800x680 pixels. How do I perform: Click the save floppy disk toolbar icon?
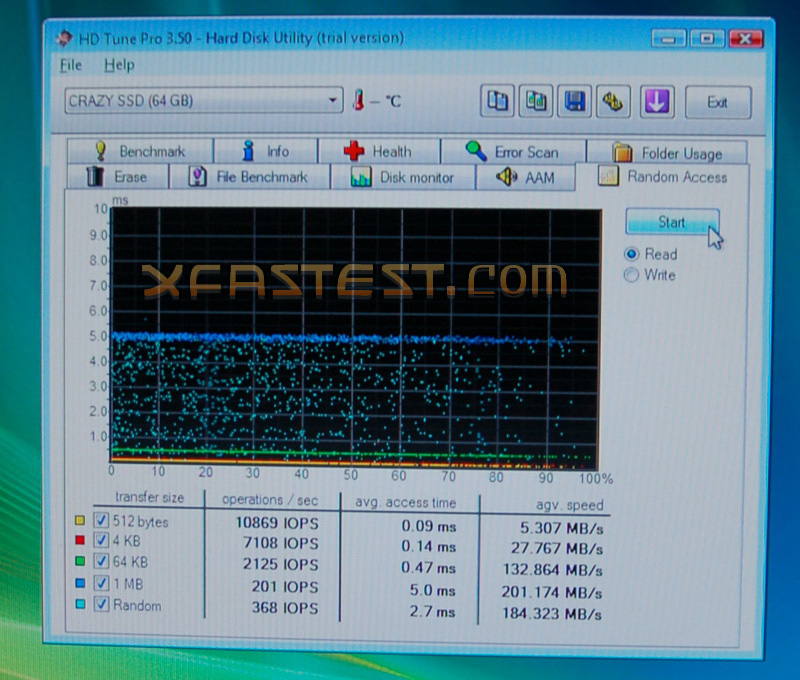coord(574,102)
